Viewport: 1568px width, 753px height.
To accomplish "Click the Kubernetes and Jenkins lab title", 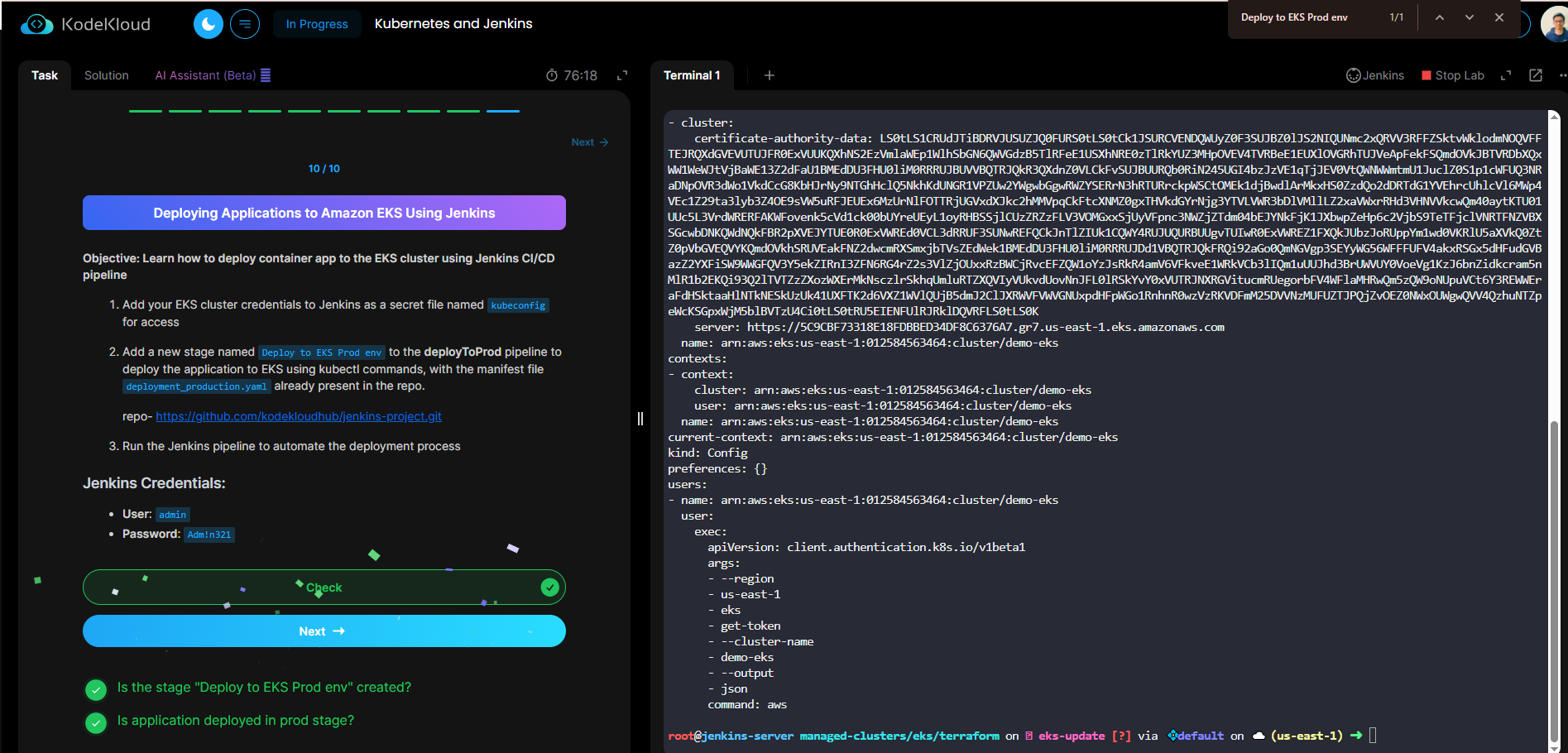I will point(453,24).
